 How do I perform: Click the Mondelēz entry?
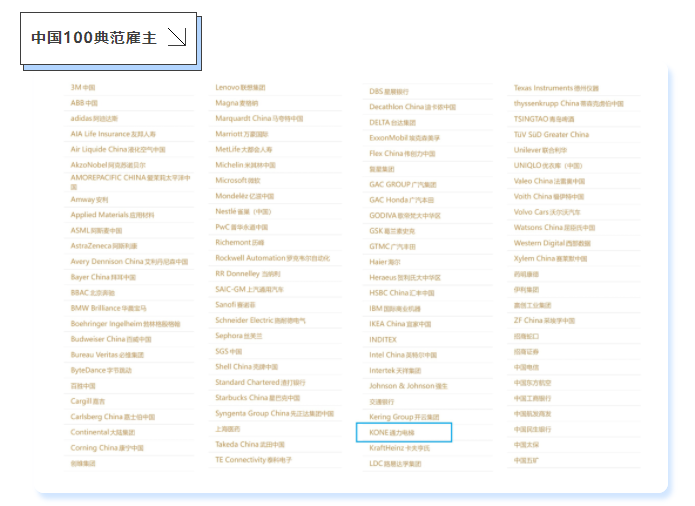pyautogui.click(x=245, y=196)
